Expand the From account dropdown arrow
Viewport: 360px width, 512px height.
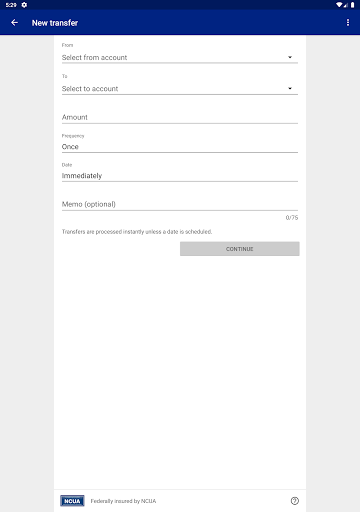tap(290, 57)
